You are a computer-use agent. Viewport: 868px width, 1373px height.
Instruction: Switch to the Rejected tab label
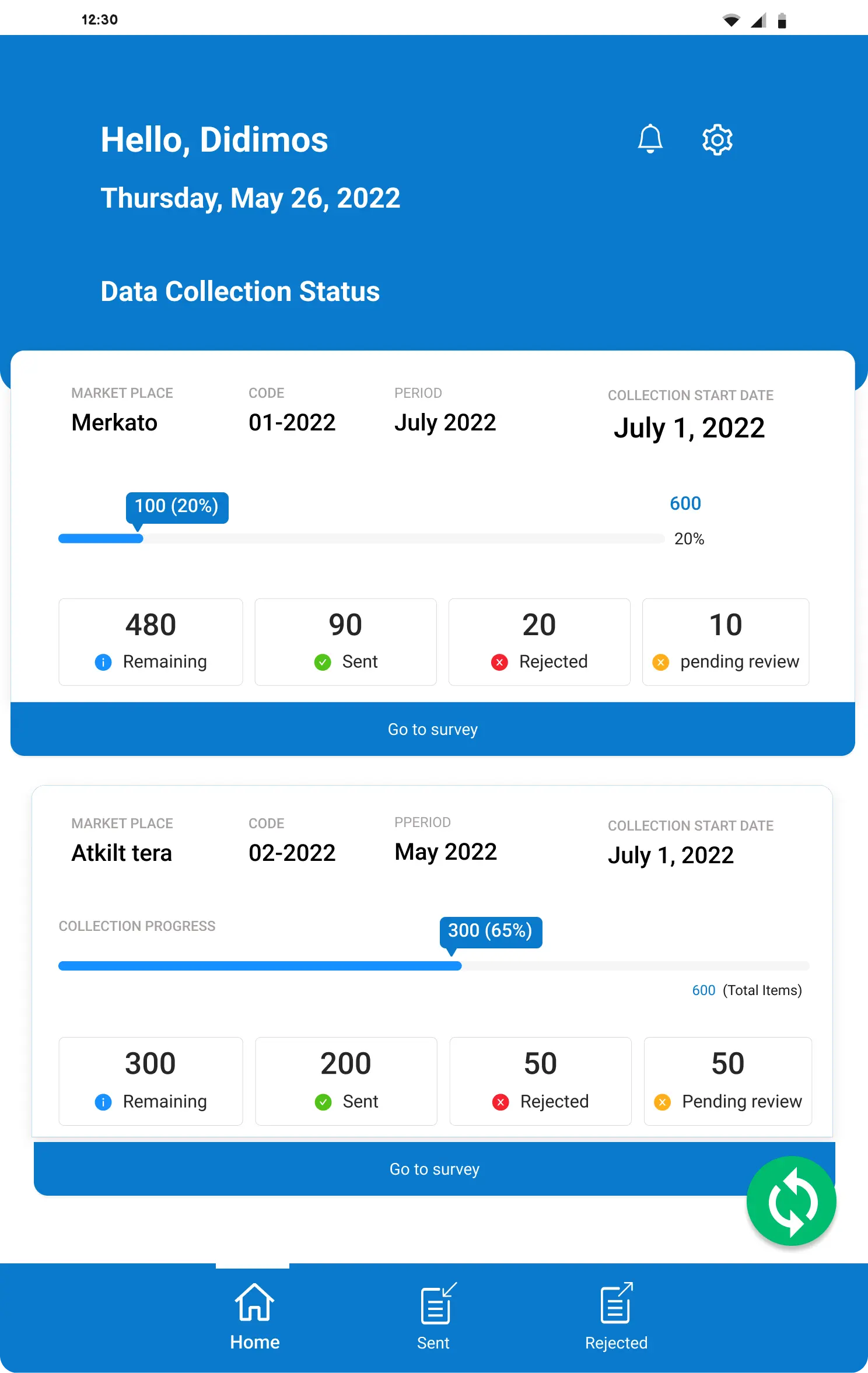point(616,1343)
